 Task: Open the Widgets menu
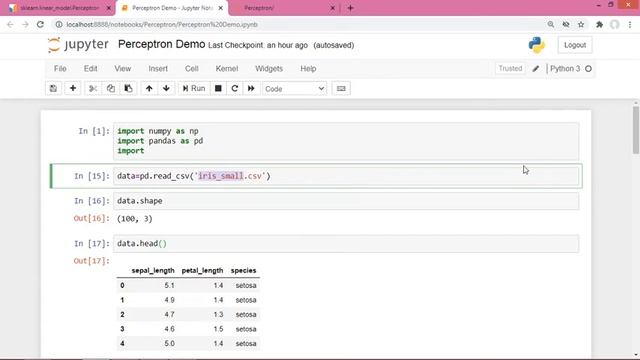tap(269, 69)
